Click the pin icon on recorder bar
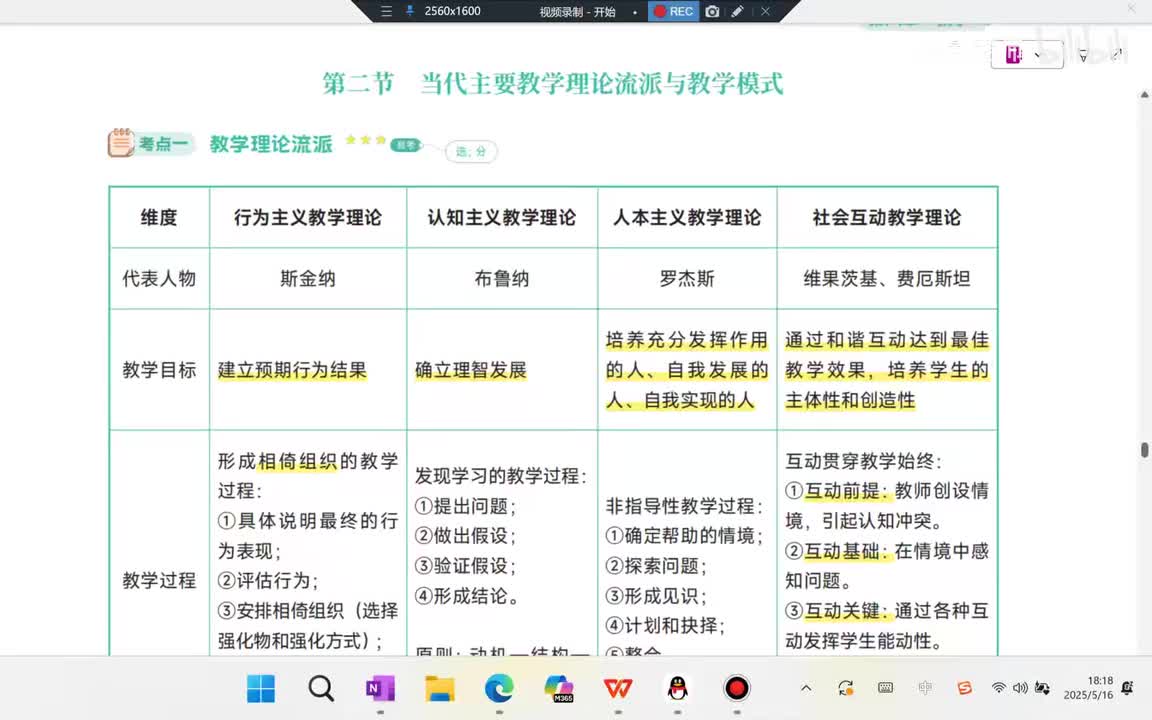 pyautogui.click(x=409, y=11)
